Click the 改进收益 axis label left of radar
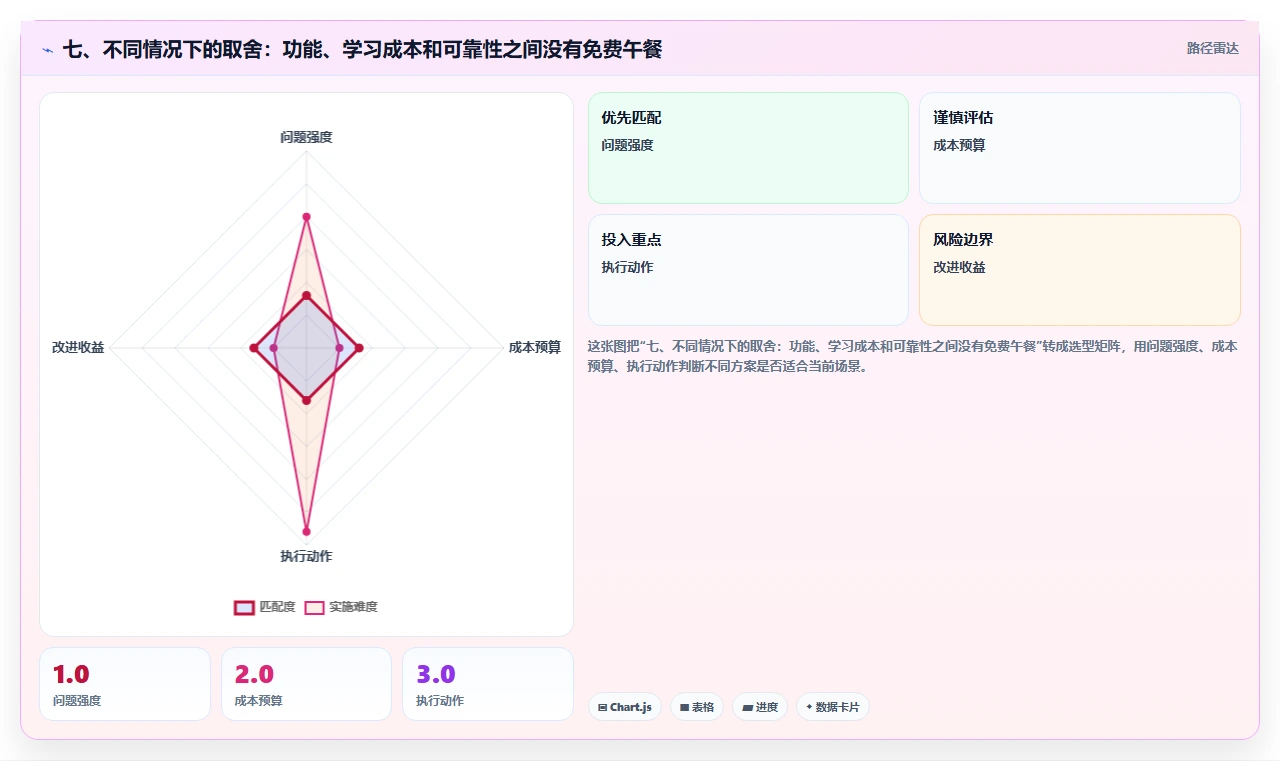Screen dimensions: 1280x761 (x=78, y=347)
